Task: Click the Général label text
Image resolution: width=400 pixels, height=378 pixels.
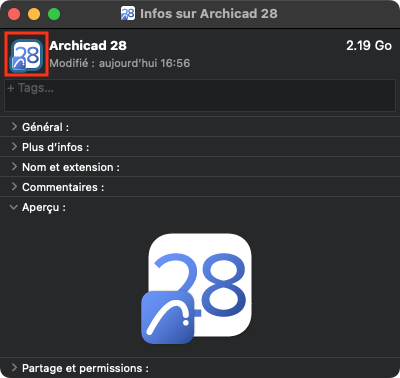Action: tap(45, 127)
